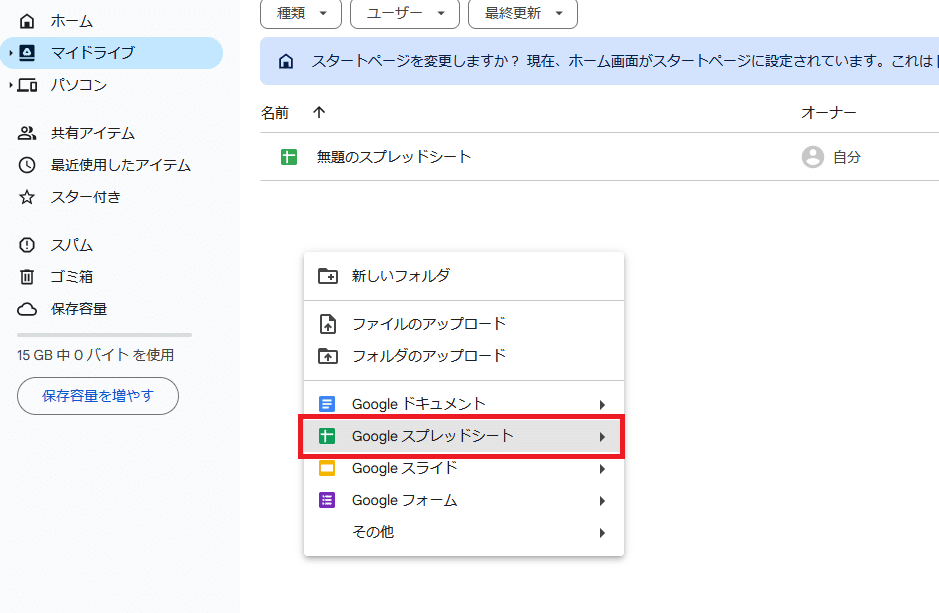Click the star icon for スター付き
Viewport: 939px width, 613px height.
[27, 197]
